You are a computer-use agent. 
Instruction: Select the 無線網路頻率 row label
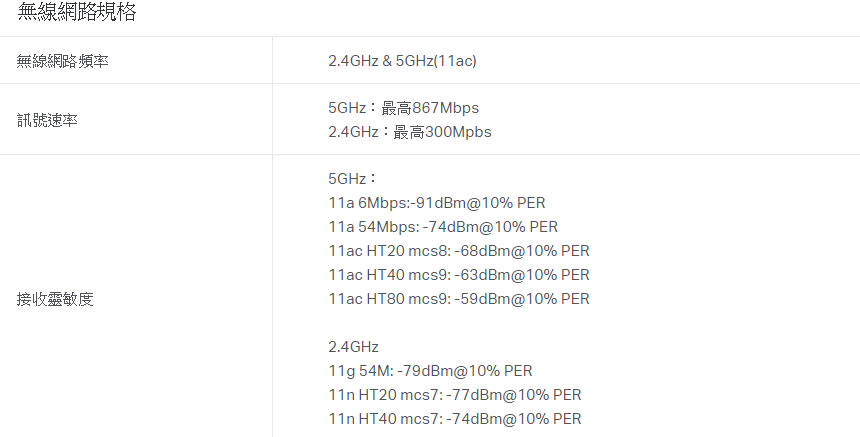[x=63, y=61]
